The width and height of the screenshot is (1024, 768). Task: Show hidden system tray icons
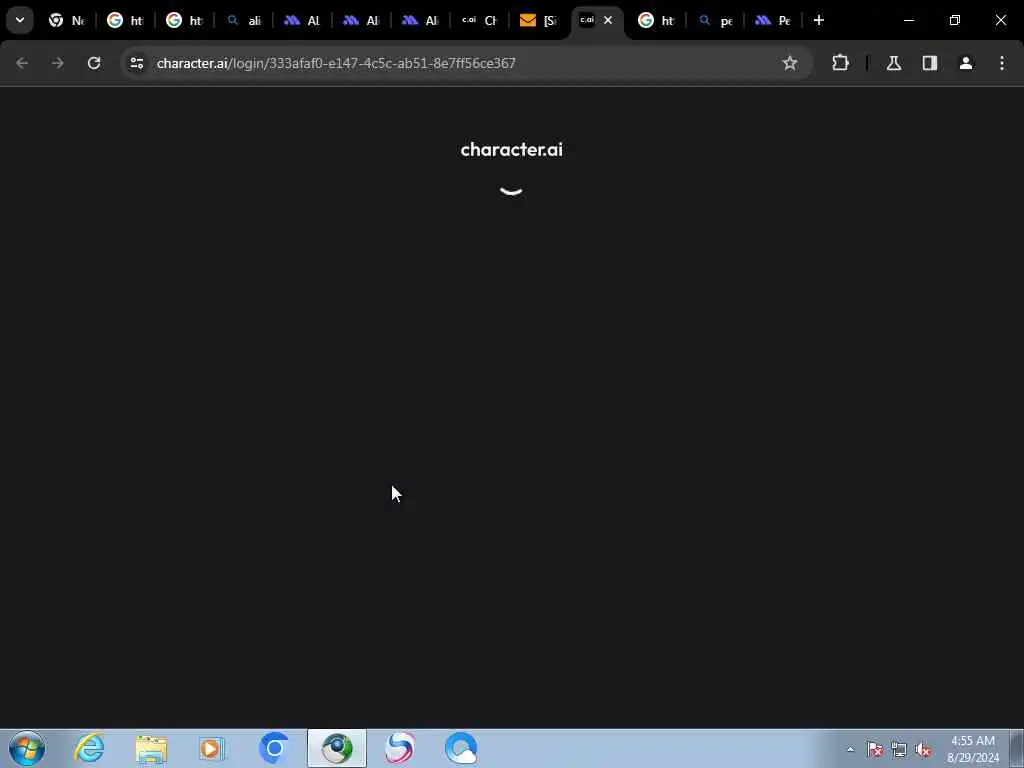coord(850,750)
